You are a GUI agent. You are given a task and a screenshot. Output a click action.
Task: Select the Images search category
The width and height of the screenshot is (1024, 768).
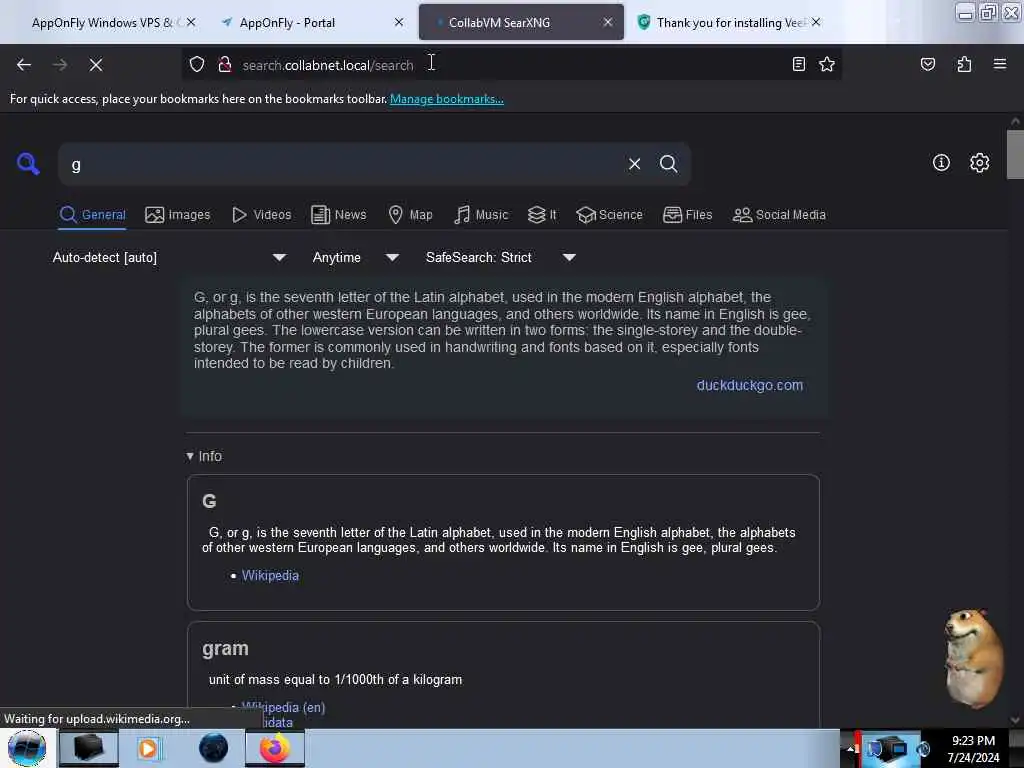(x=178, y=215)
